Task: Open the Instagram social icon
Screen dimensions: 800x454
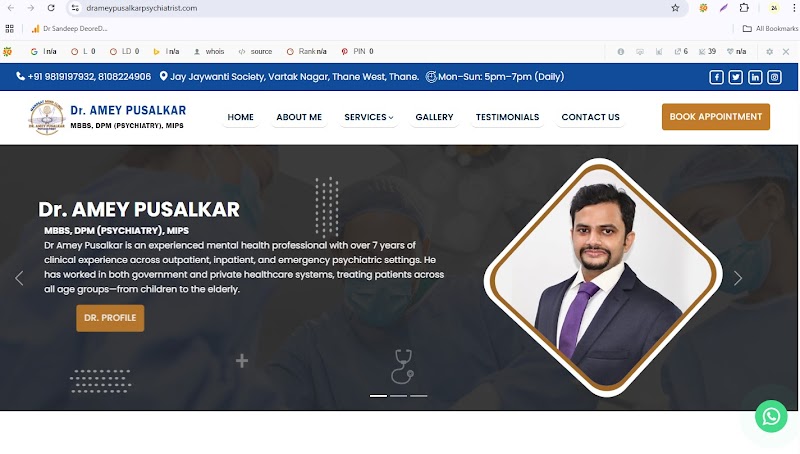Action: point(774,77)
